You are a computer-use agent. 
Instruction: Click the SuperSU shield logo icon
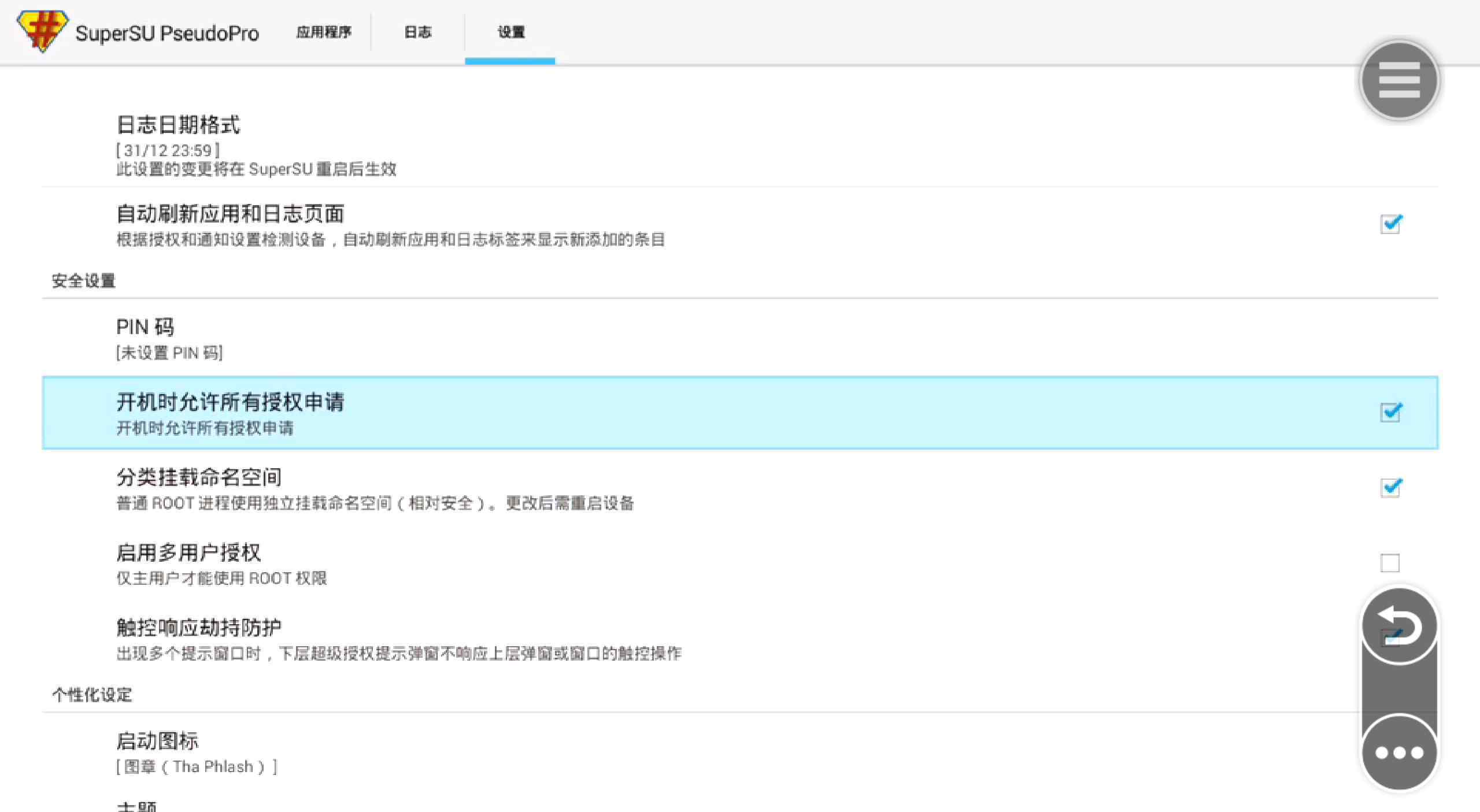[42, 31]
